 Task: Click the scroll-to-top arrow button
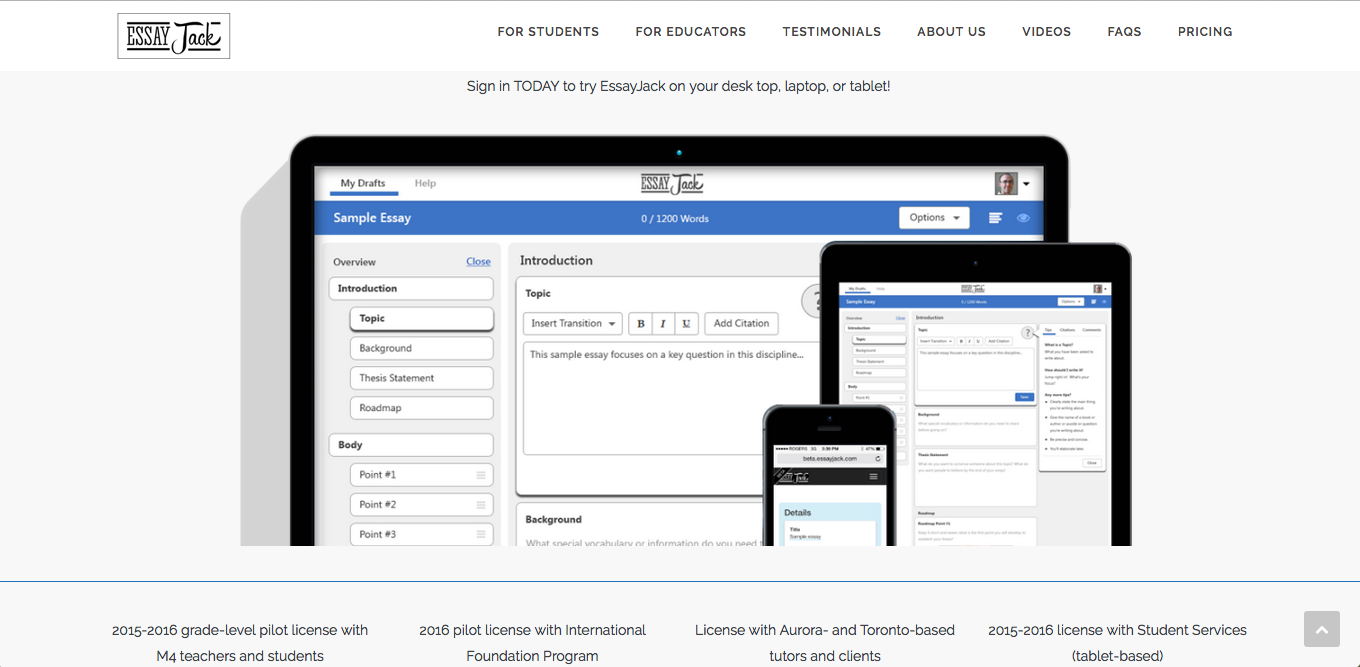point(1321,629)
